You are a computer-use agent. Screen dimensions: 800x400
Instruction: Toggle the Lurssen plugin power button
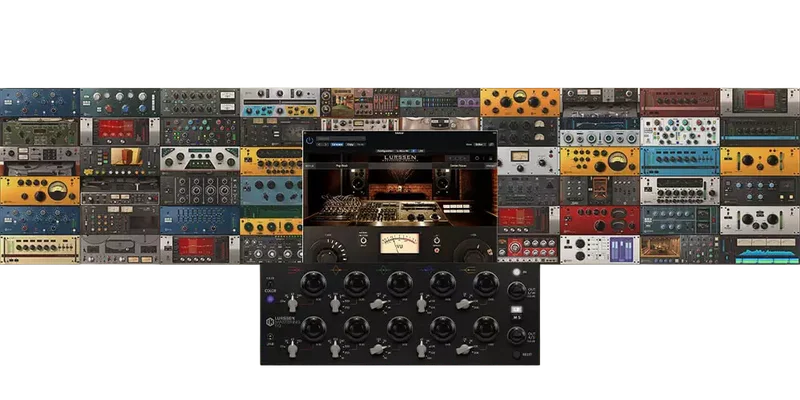tap(310, 140)
